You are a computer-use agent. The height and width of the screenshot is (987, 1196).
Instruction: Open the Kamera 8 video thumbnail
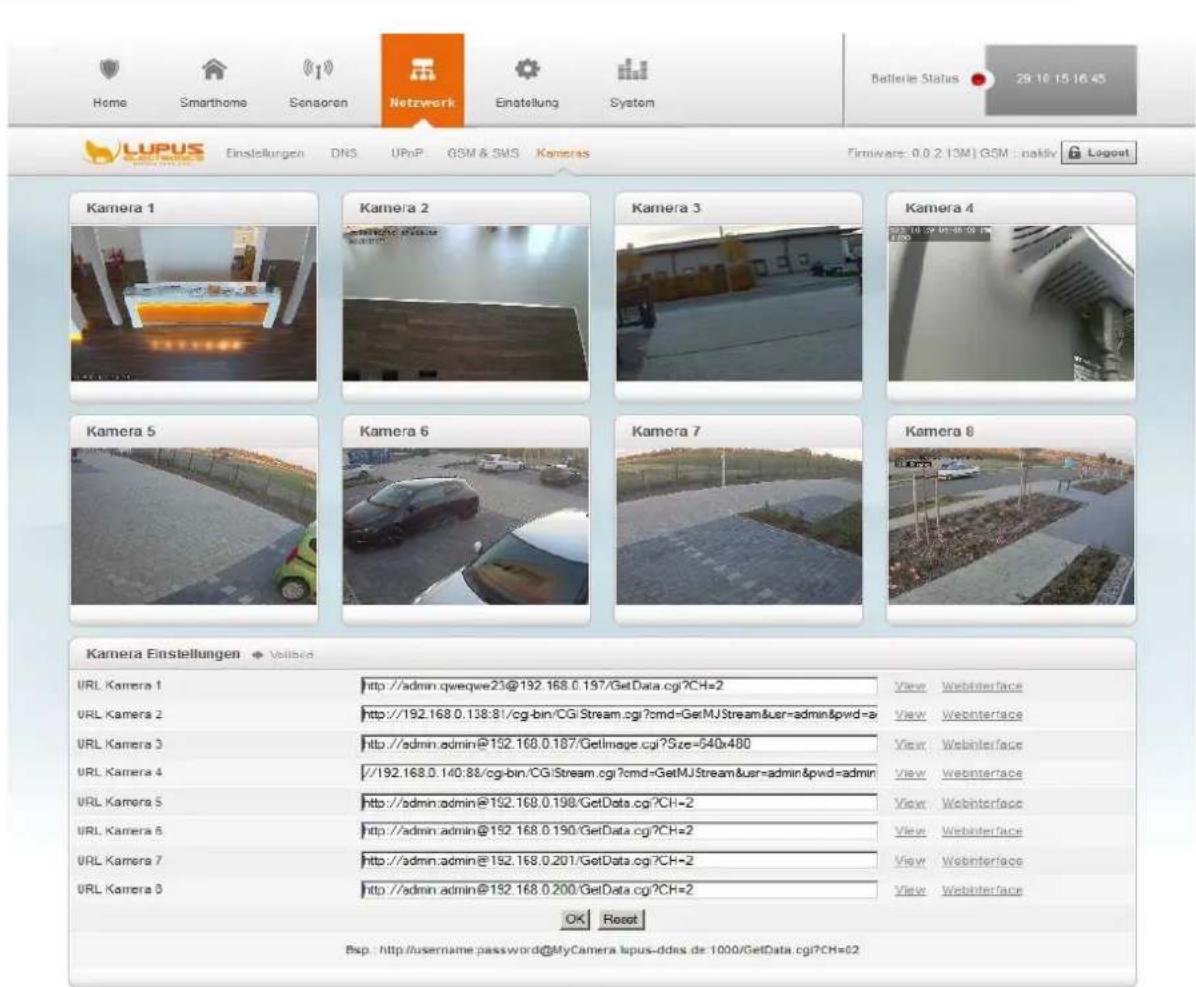pos(1011,526)
